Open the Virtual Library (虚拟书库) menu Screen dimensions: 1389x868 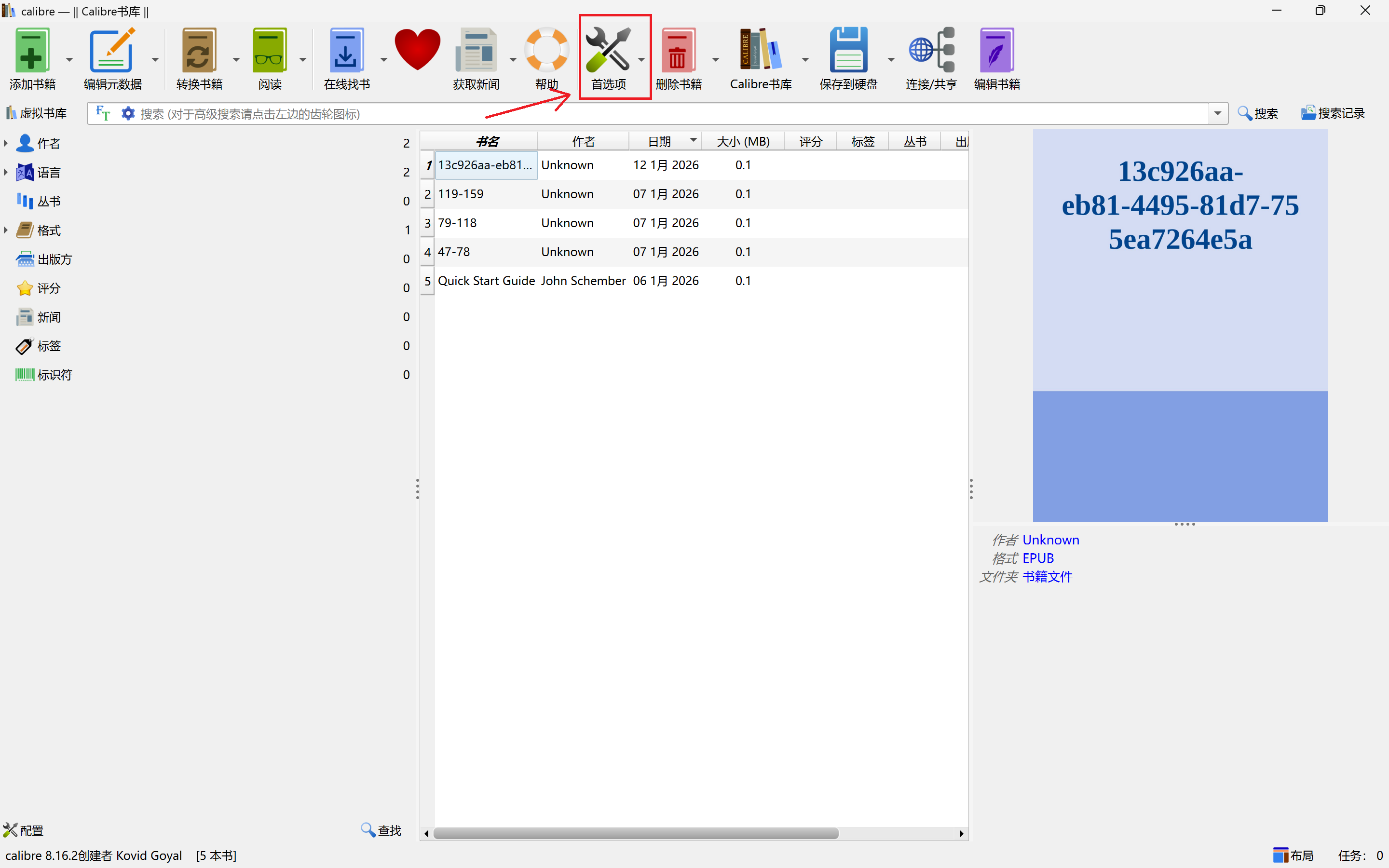(x=37, y=113)
